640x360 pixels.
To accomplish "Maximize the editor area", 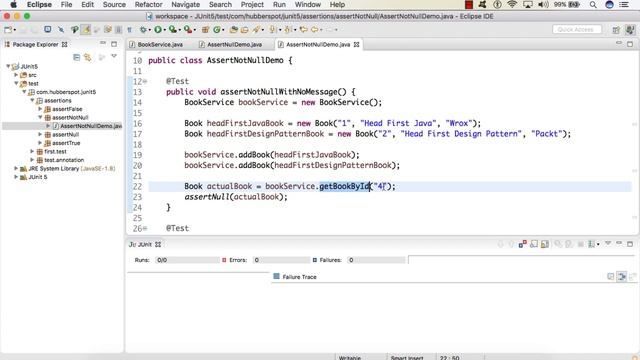I will [x=630, y=43].
